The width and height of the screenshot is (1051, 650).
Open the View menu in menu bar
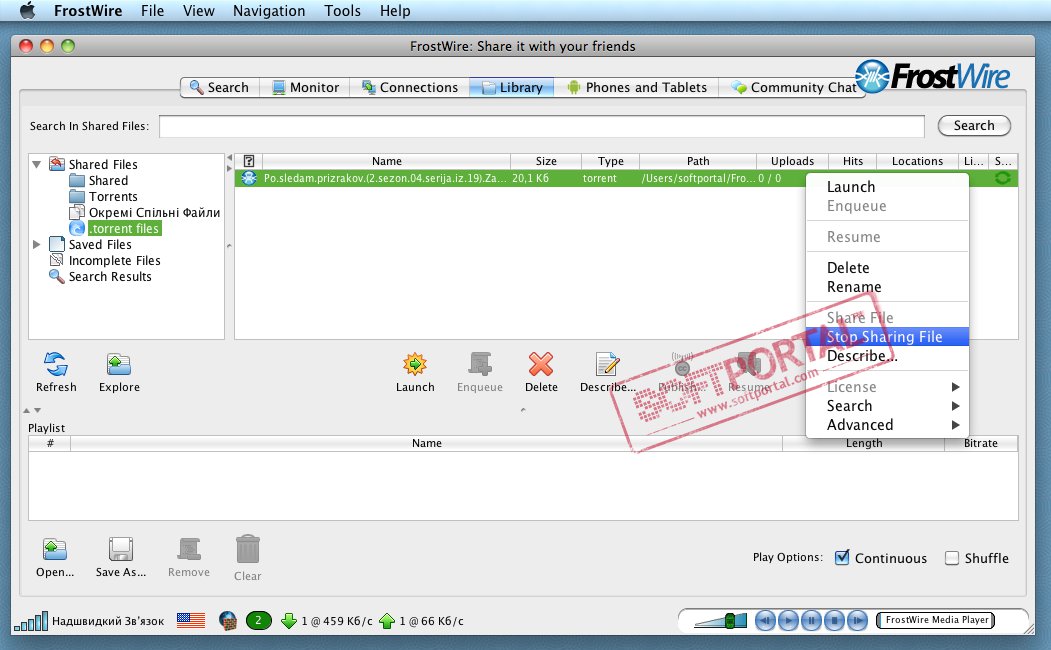click(198, 11)
